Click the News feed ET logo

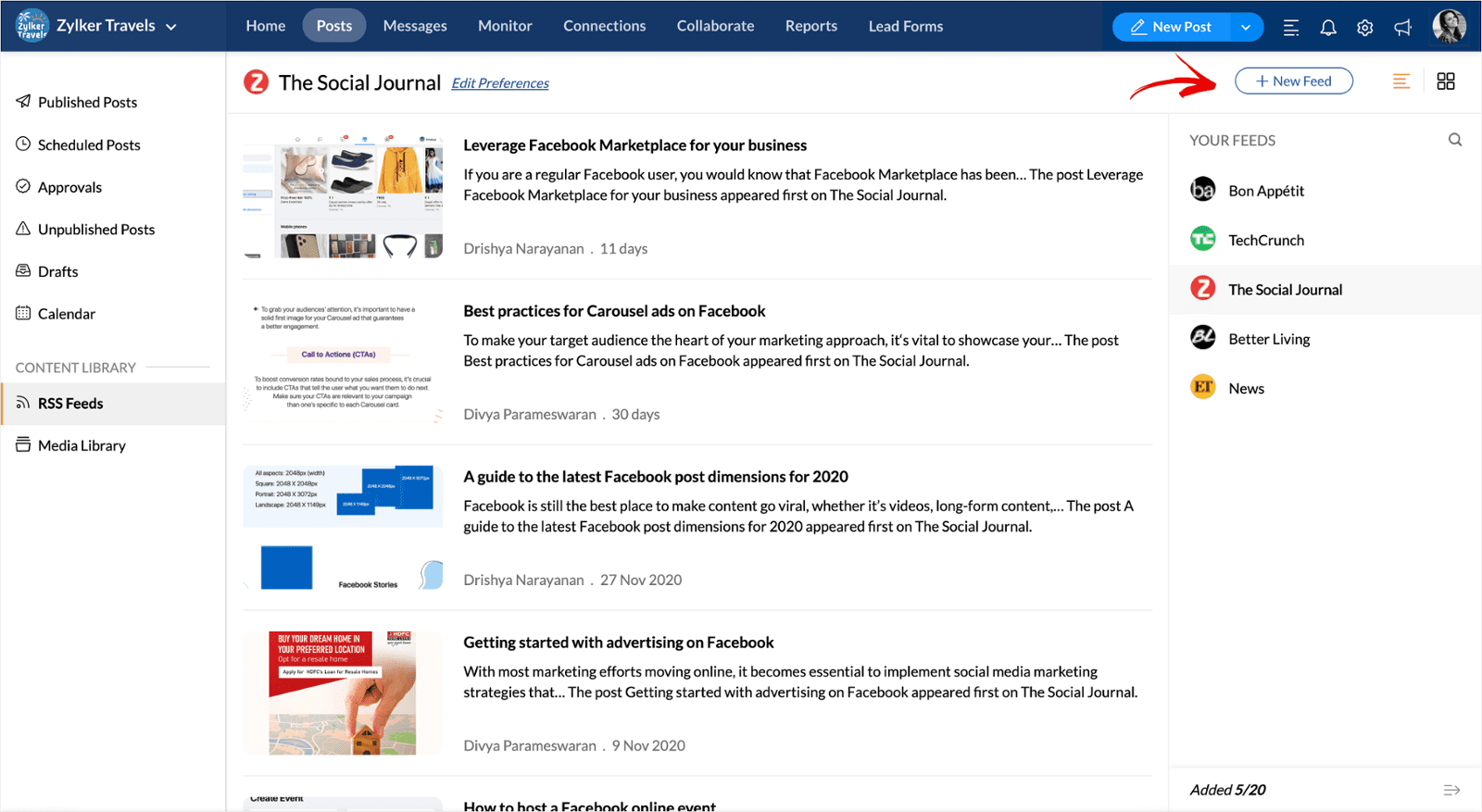pyautogui.click(x=1203, y=387)
